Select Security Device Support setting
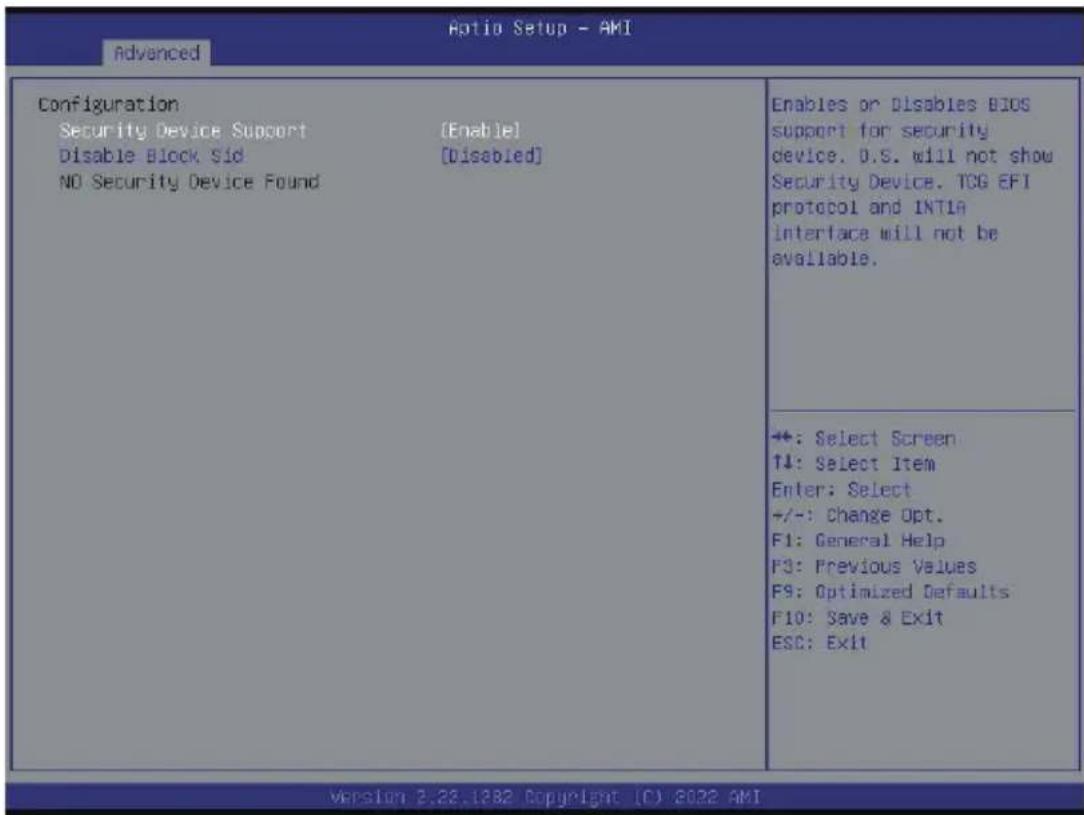Viewport: 1084px width, 815px height. pyautogui.click(x=183, y=131)
